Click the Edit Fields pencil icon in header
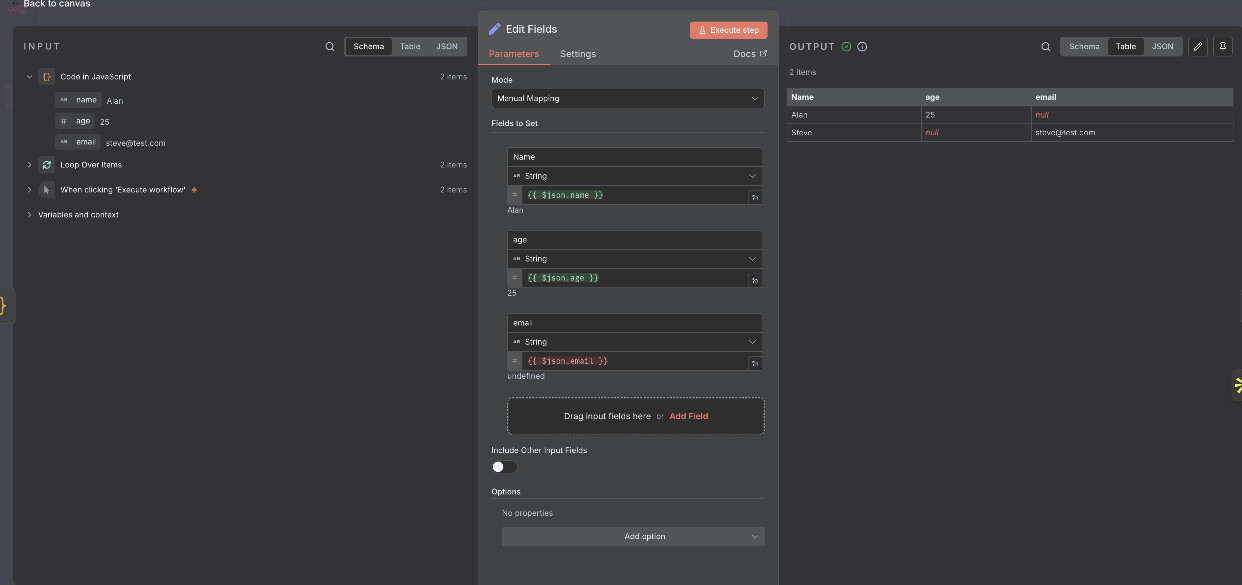The width and height of the screenshot is (1242, 585). click(x=495, y=29)
